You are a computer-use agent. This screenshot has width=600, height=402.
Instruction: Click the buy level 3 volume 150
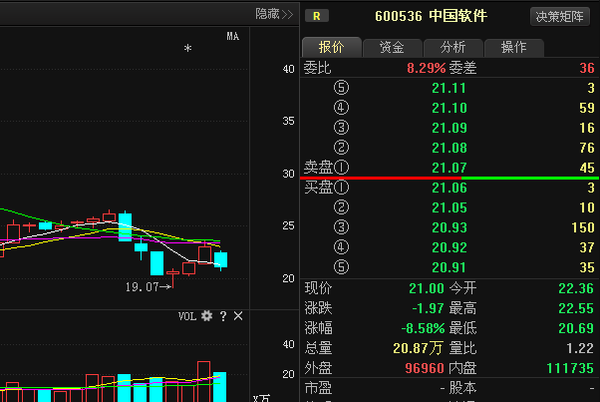pyautogui.click(x=583, y=228)
